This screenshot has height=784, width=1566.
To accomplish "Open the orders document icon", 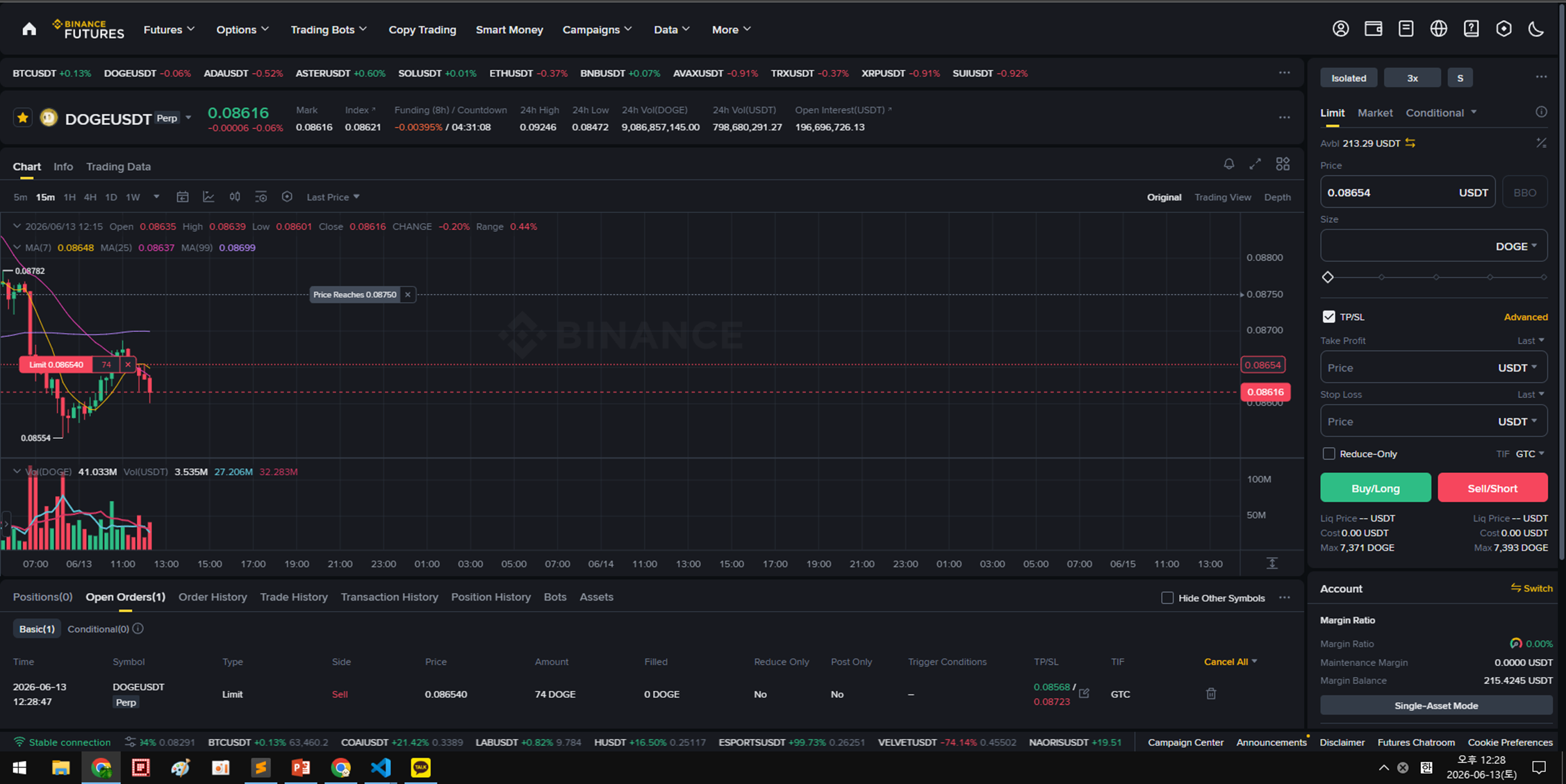I will (x=1406, y=29).
